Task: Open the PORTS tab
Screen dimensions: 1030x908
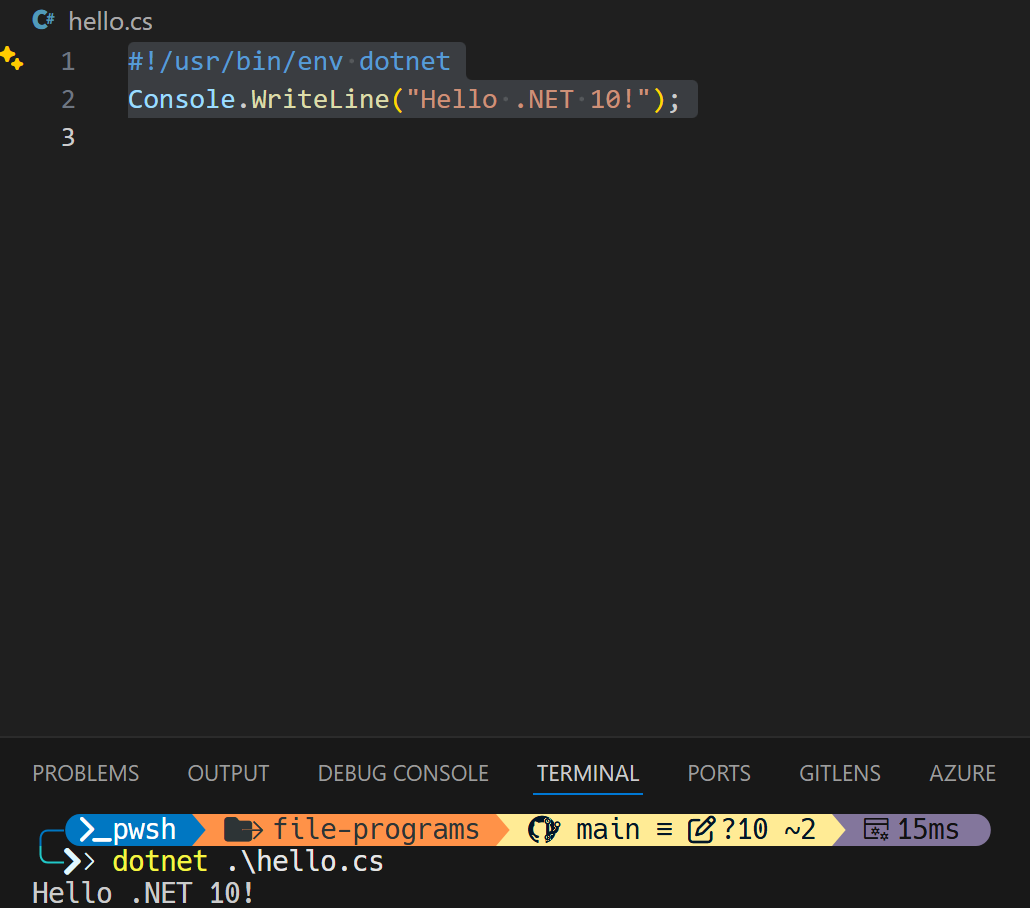Action: (718, 773)
